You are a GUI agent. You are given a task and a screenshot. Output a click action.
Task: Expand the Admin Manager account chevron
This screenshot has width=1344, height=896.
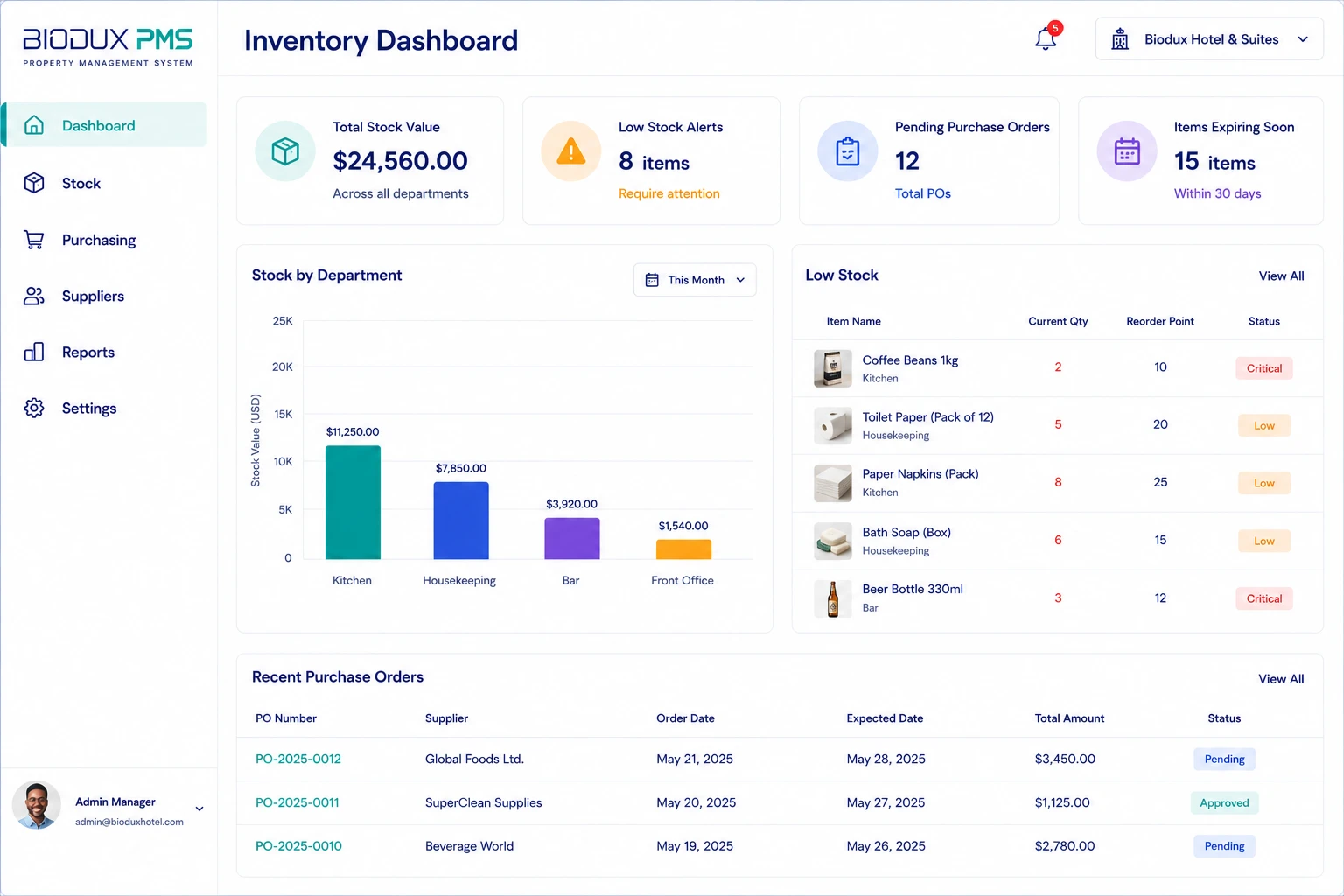click(199, 808)
